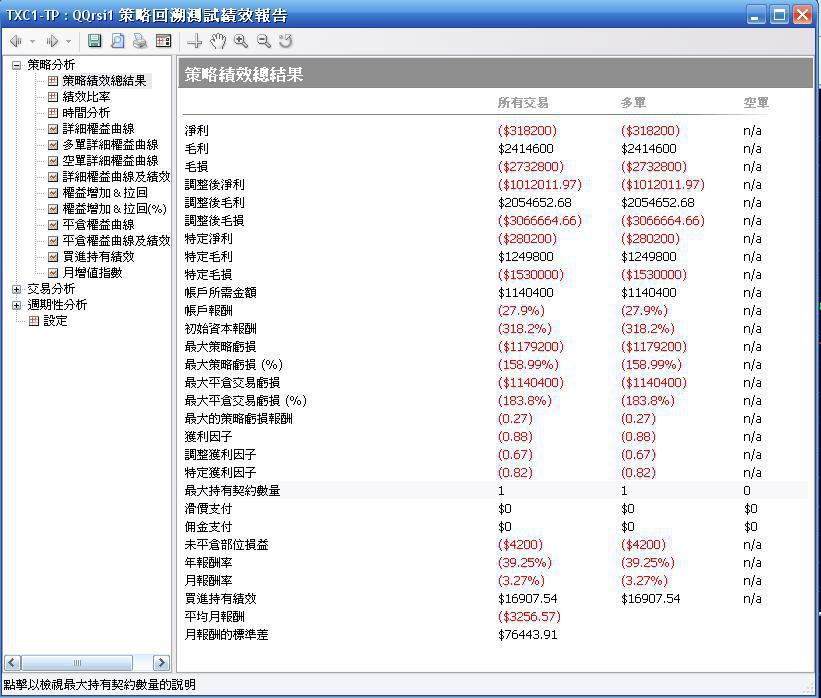Image resolution: width=821 pixels, height=698 pixels.
Task: Click the 淨利 row label
Action: click(x=197, y=130)
